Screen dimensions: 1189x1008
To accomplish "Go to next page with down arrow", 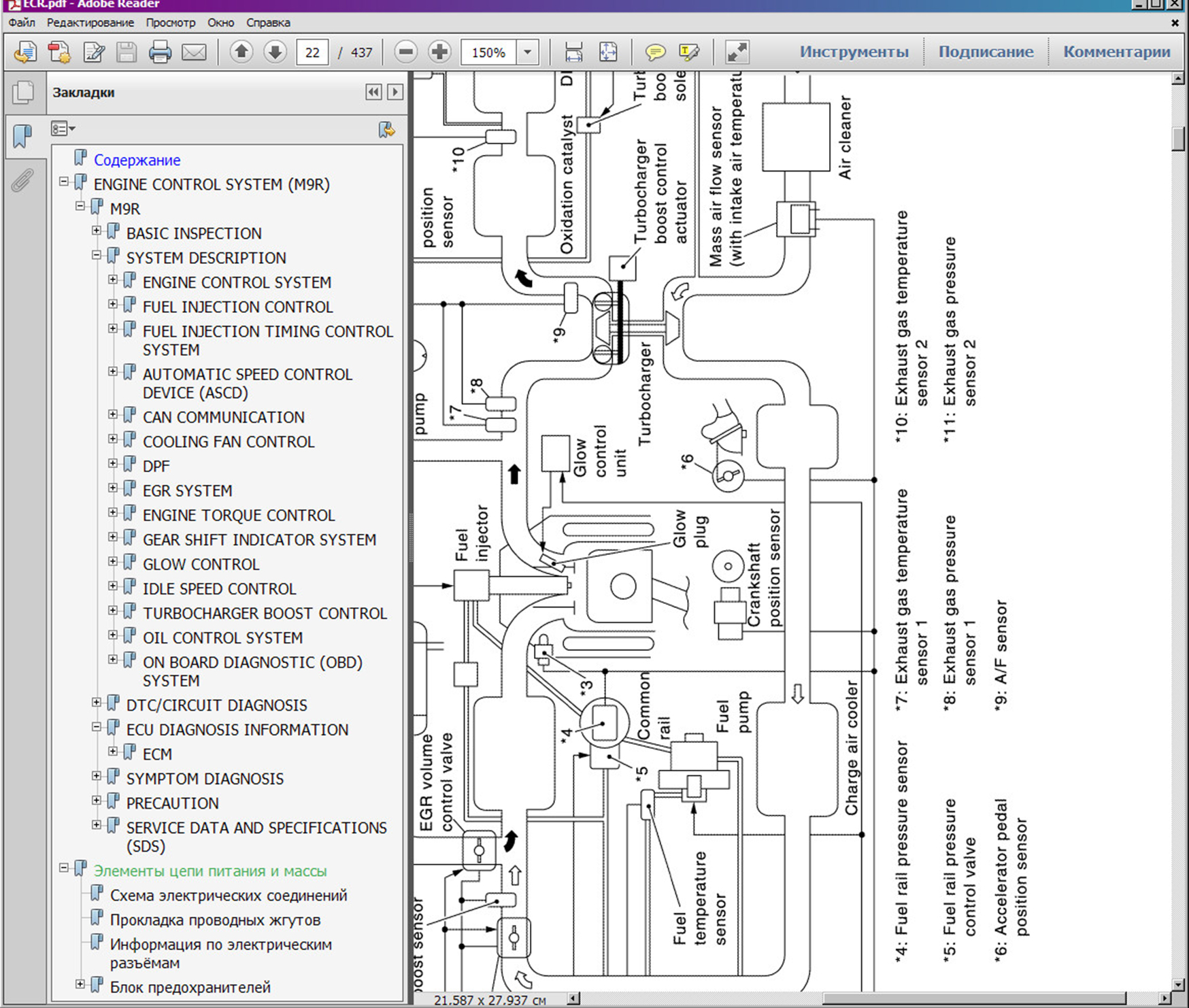I will 275,52.
